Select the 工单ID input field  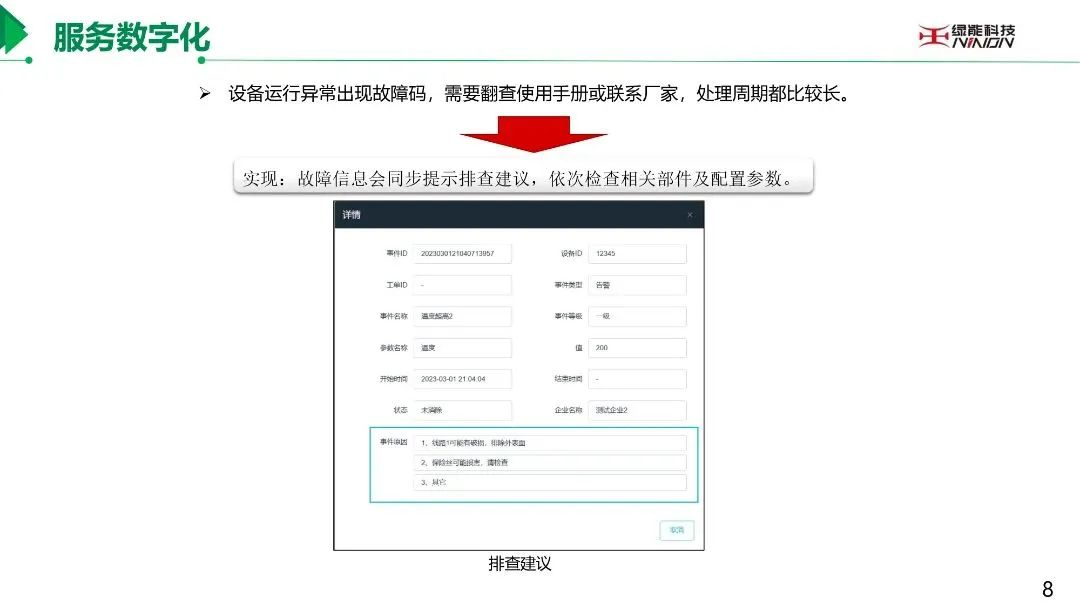[462, 285]
